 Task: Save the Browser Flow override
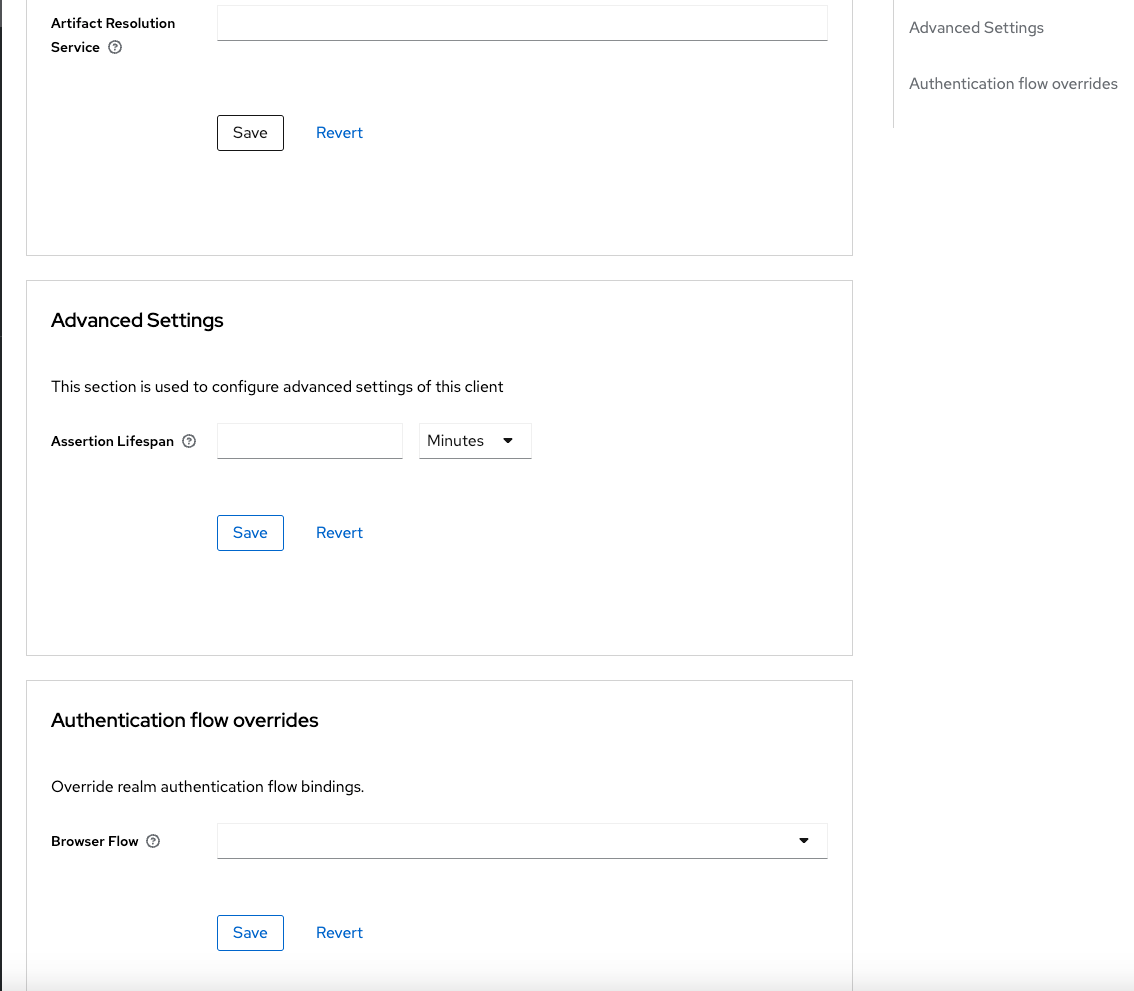pos(250,933)
